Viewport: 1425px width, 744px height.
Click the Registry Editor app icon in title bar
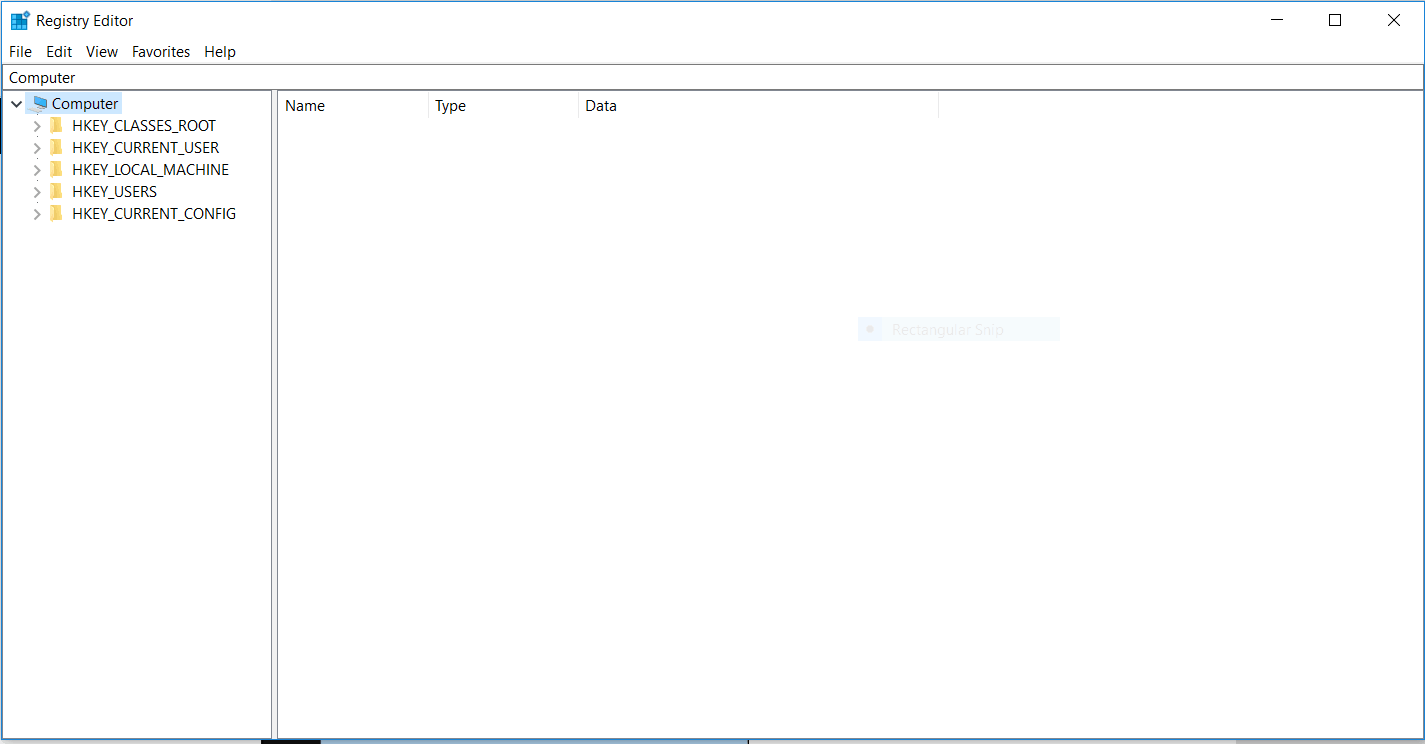pyautogui.click(x=20, y=20)
